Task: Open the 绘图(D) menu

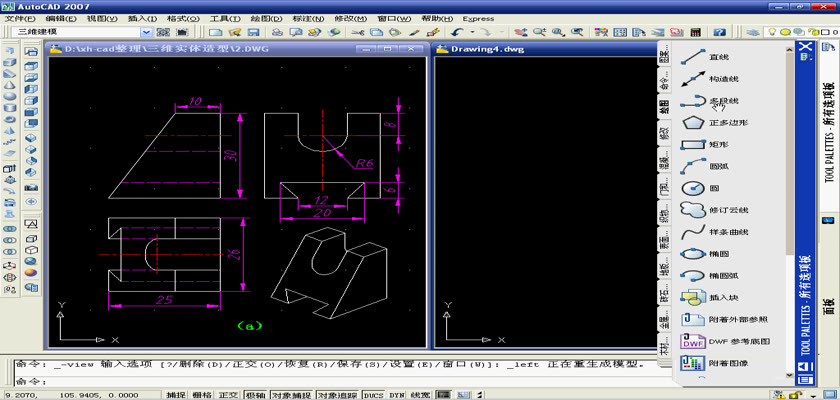Action: (266, 19)
